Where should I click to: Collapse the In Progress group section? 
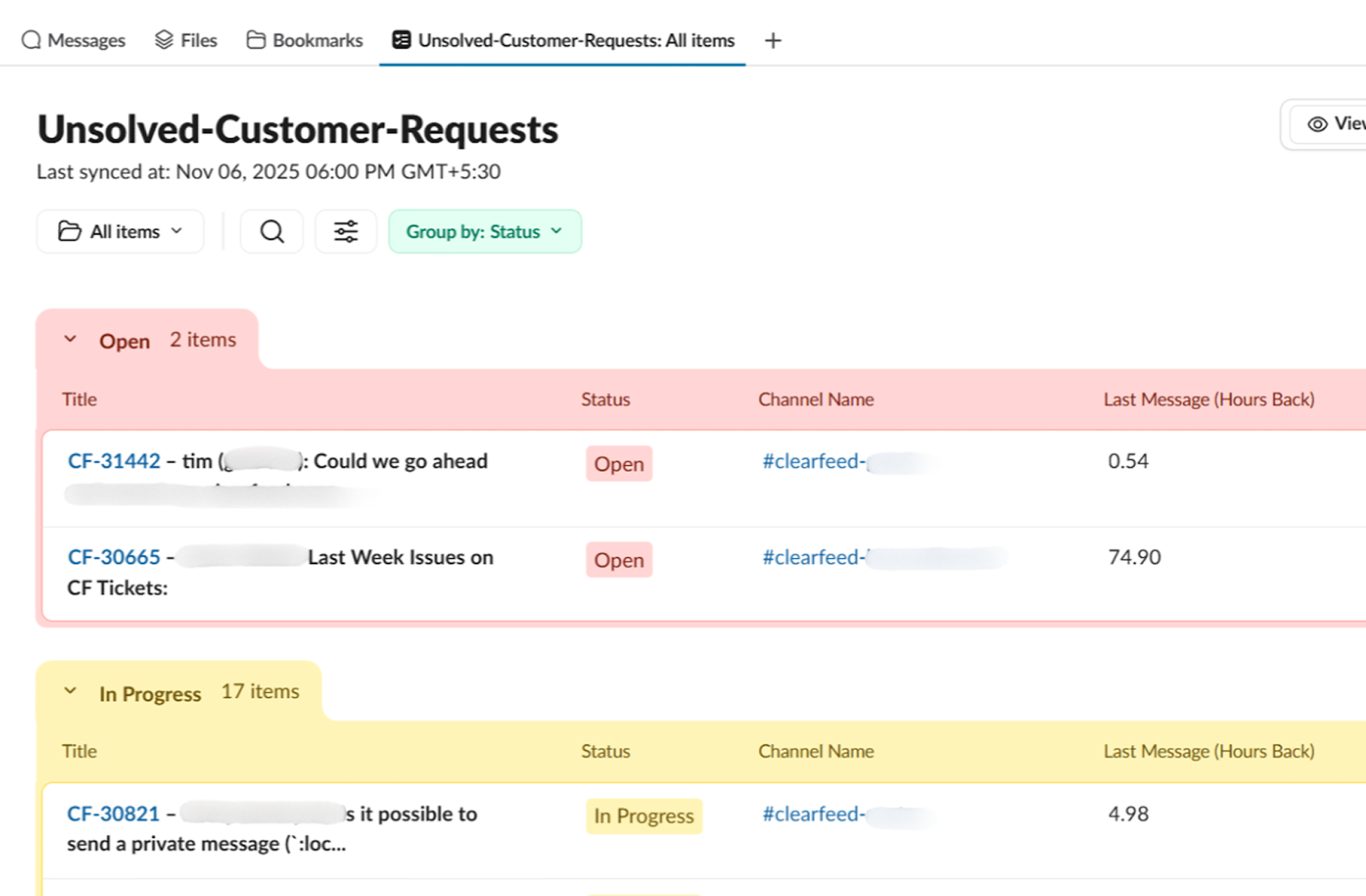(71, 691)
